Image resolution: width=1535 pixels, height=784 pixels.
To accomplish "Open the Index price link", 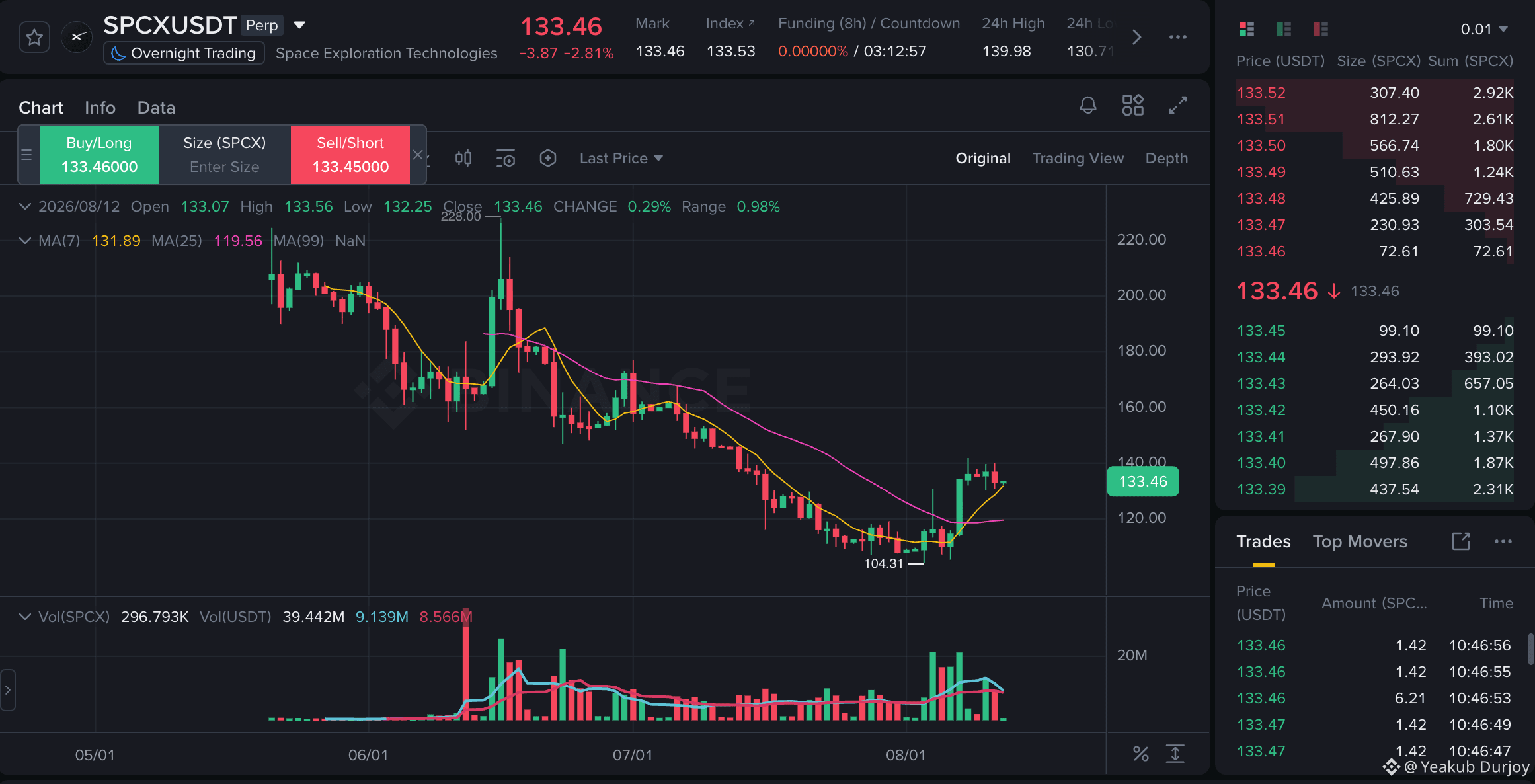I will pyautogui.click(x=730, y=24).
